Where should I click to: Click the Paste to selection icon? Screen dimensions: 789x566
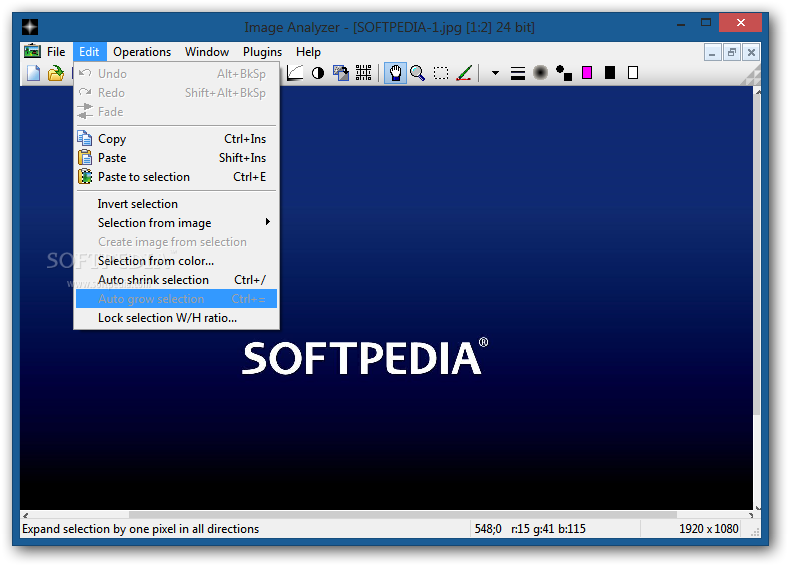(x=85, y=177)
